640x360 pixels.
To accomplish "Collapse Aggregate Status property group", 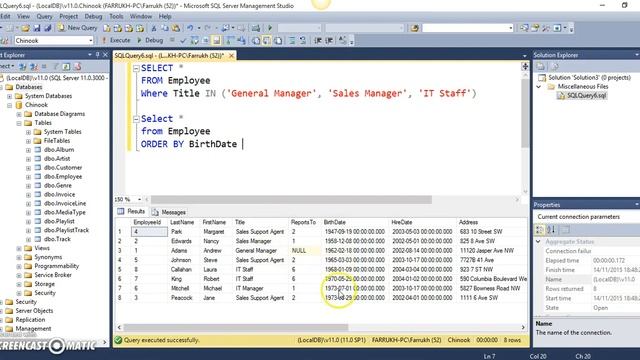I will pos(538,242).
